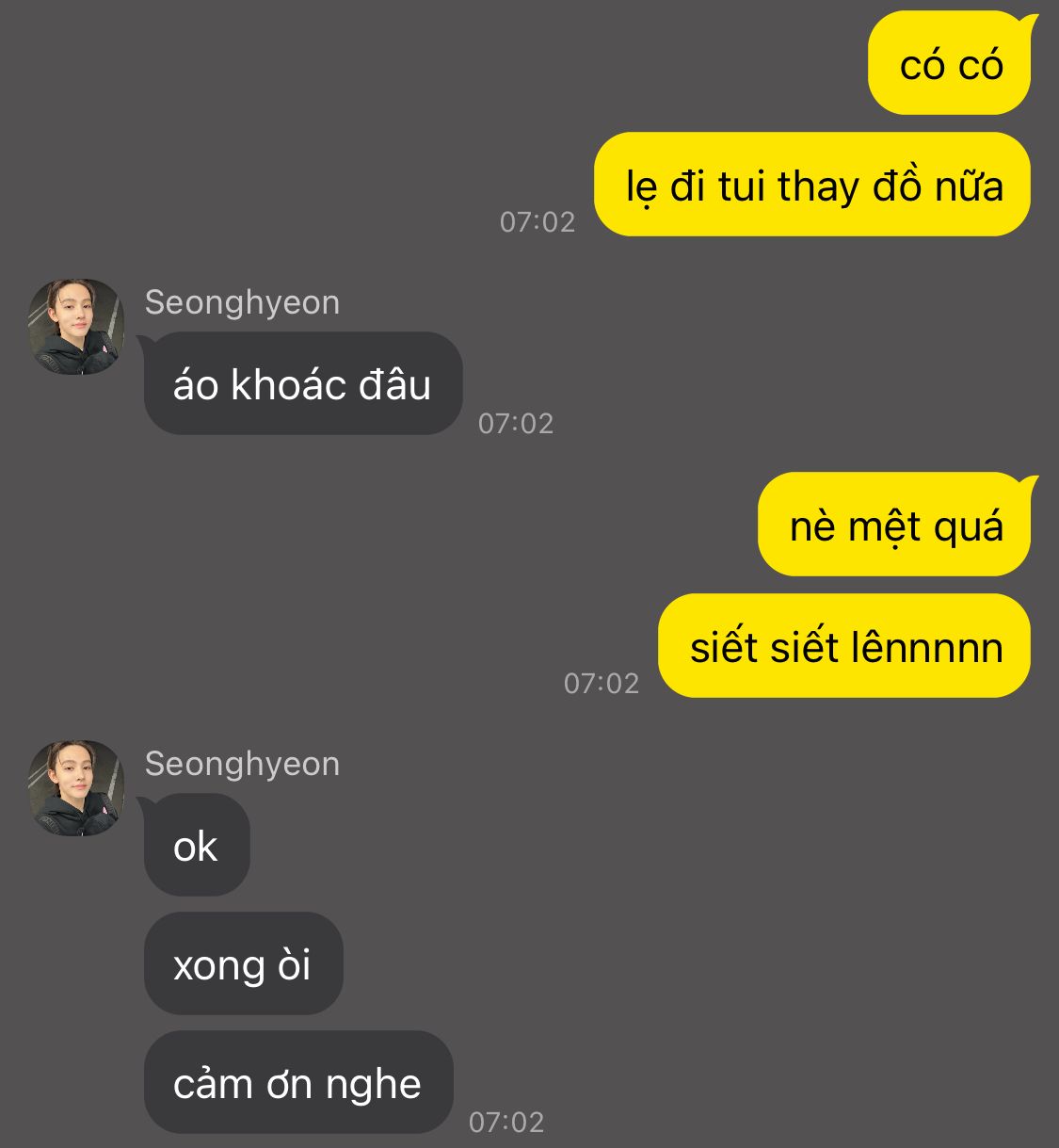Select the "cảm ơn nghe" message
Viewport: 1059px width, 1148px height.
pos(297,1083)
